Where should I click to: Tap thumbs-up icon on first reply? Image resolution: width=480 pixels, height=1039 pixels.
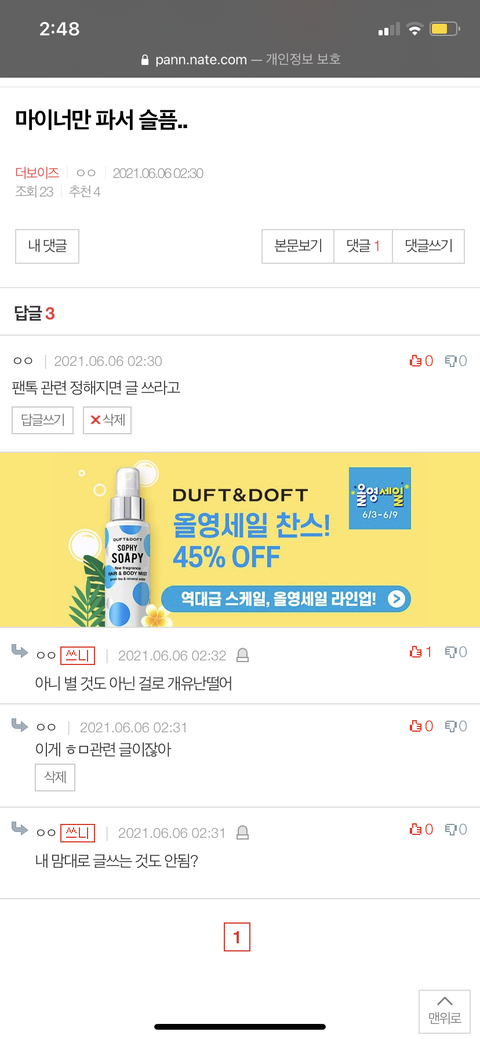click(x=416, y=361)
